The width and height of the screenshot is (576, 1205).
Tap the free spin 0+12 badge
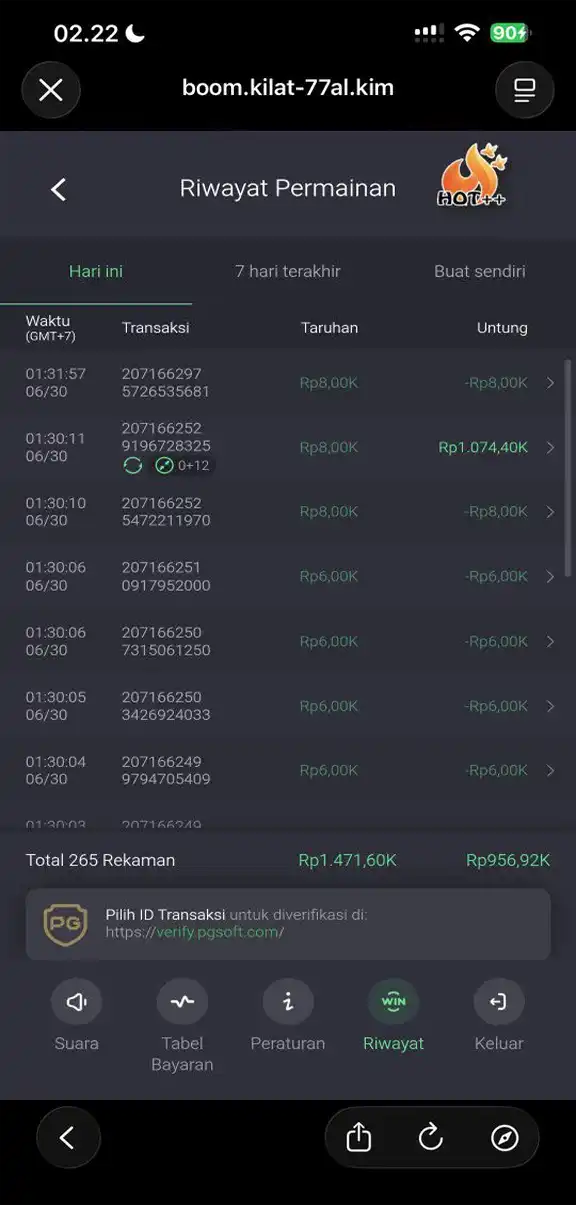coord(183,465)
